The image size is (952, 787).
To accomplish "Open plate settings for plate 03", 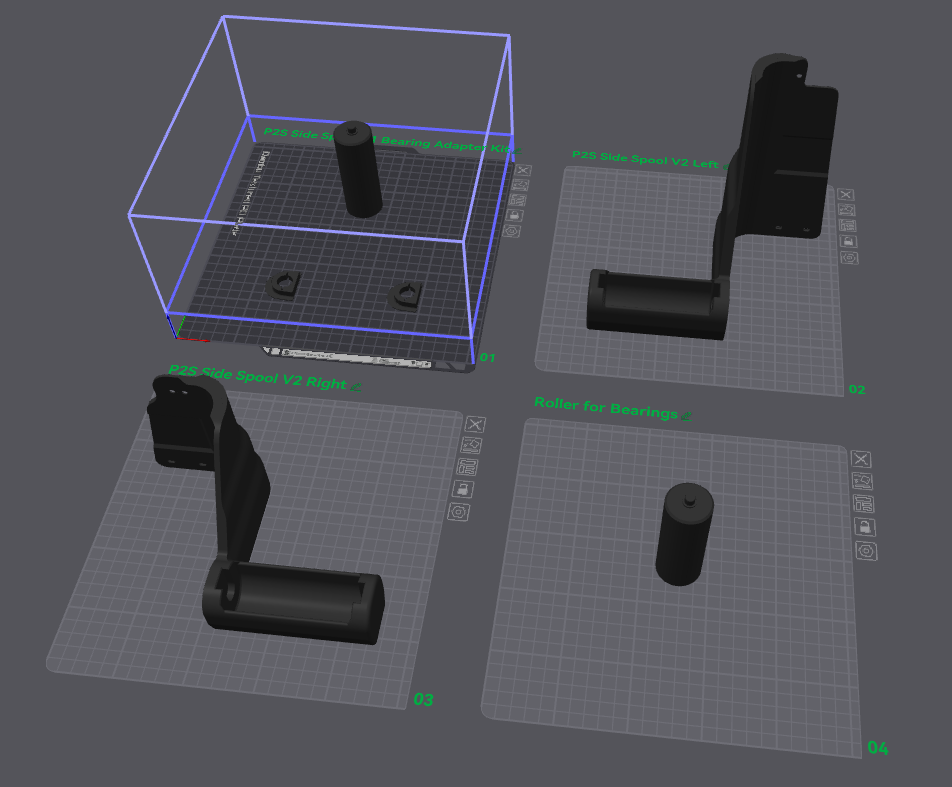I will click(x=459, y=512).
